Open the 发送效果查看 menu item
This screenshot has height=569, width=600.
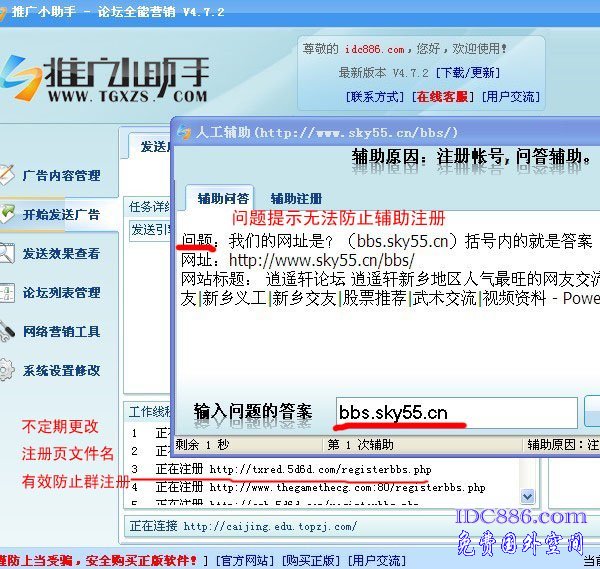[x=61, y=254]
